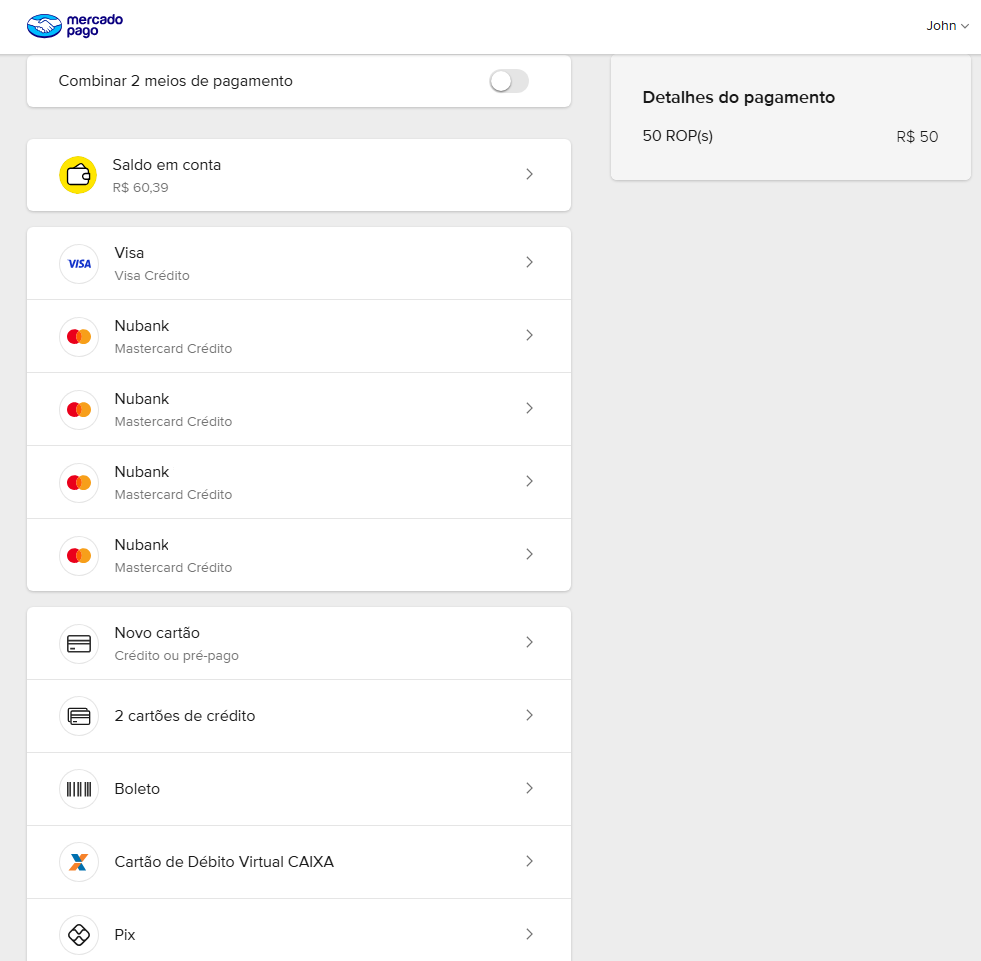Open the John account dropdown
The width and height of the screenshot is (981, 961).
coord(947,26)
